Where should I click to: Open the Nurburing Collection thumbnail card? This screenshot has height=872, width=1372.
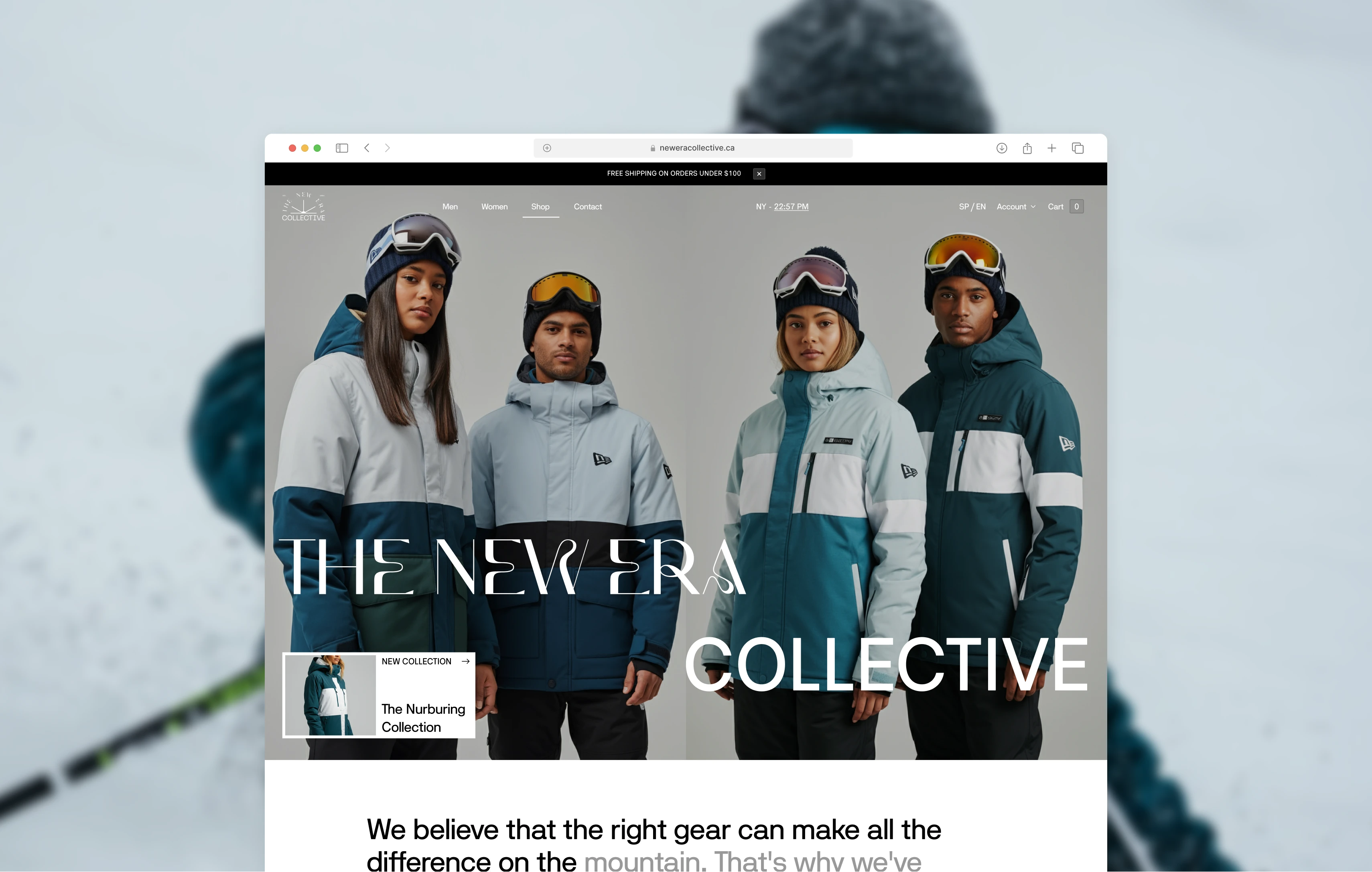pyautogui.click(x=379, y=695)
